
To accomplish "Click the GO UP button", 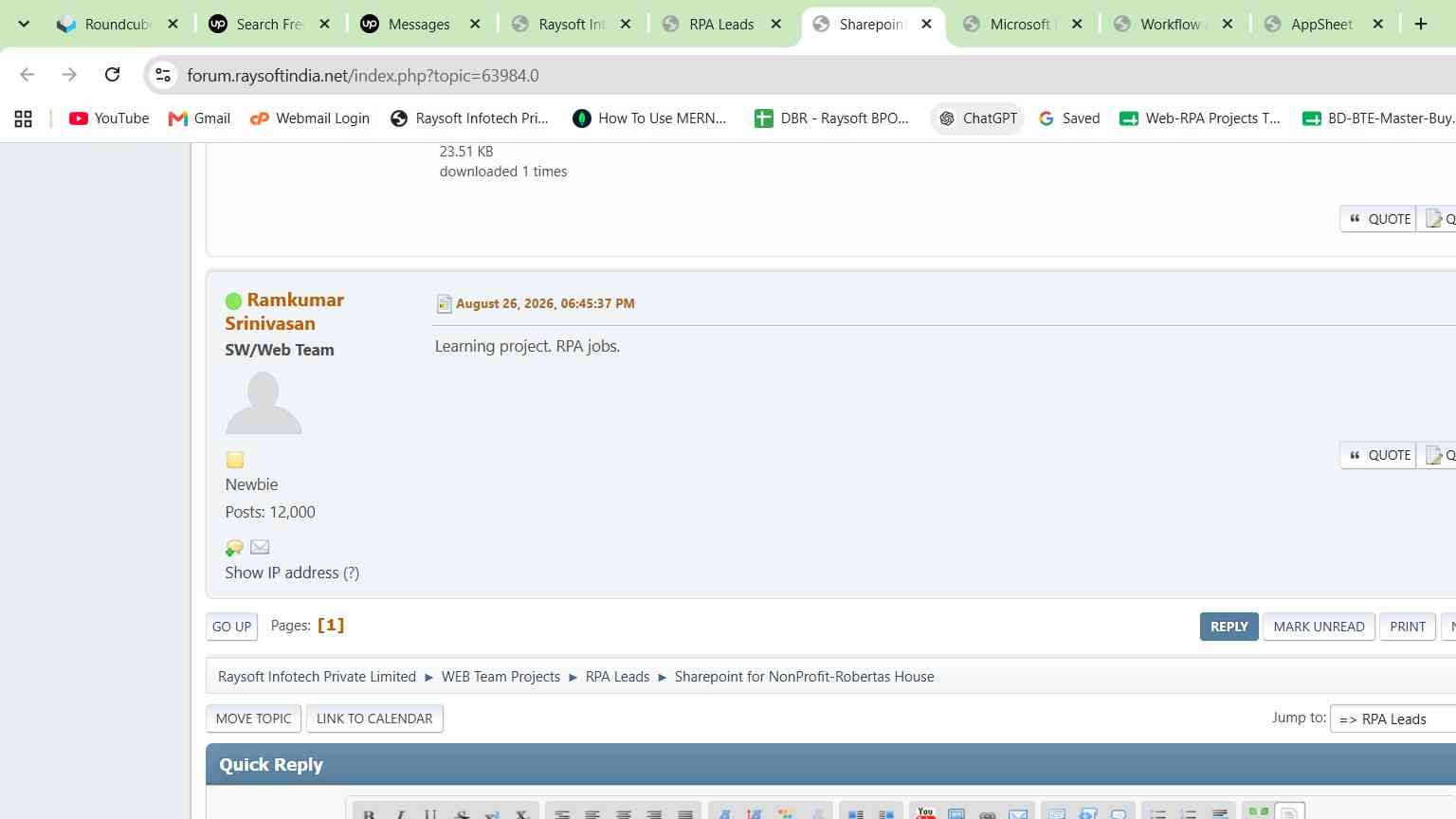I will tap(231, 627).
